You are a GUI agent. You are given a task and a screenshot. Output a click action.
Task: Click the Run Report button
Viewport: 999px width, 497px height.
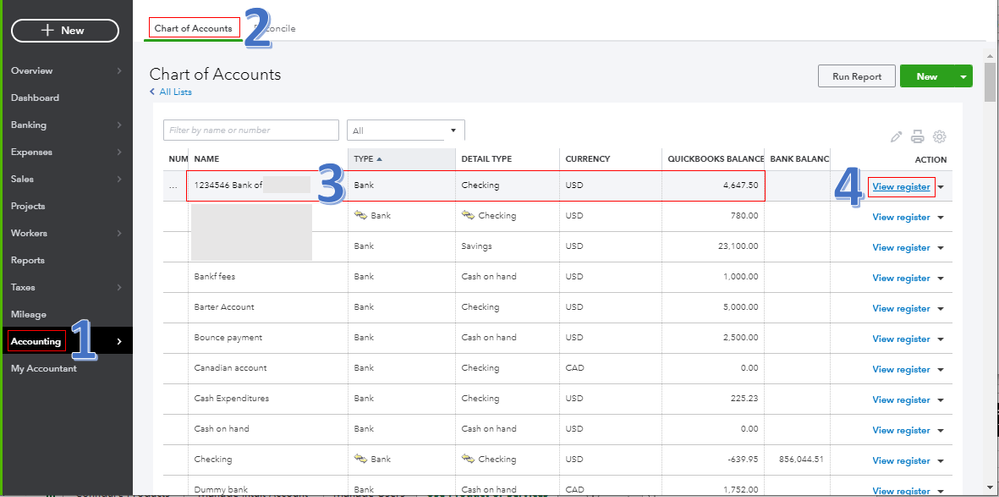[856, 77]
